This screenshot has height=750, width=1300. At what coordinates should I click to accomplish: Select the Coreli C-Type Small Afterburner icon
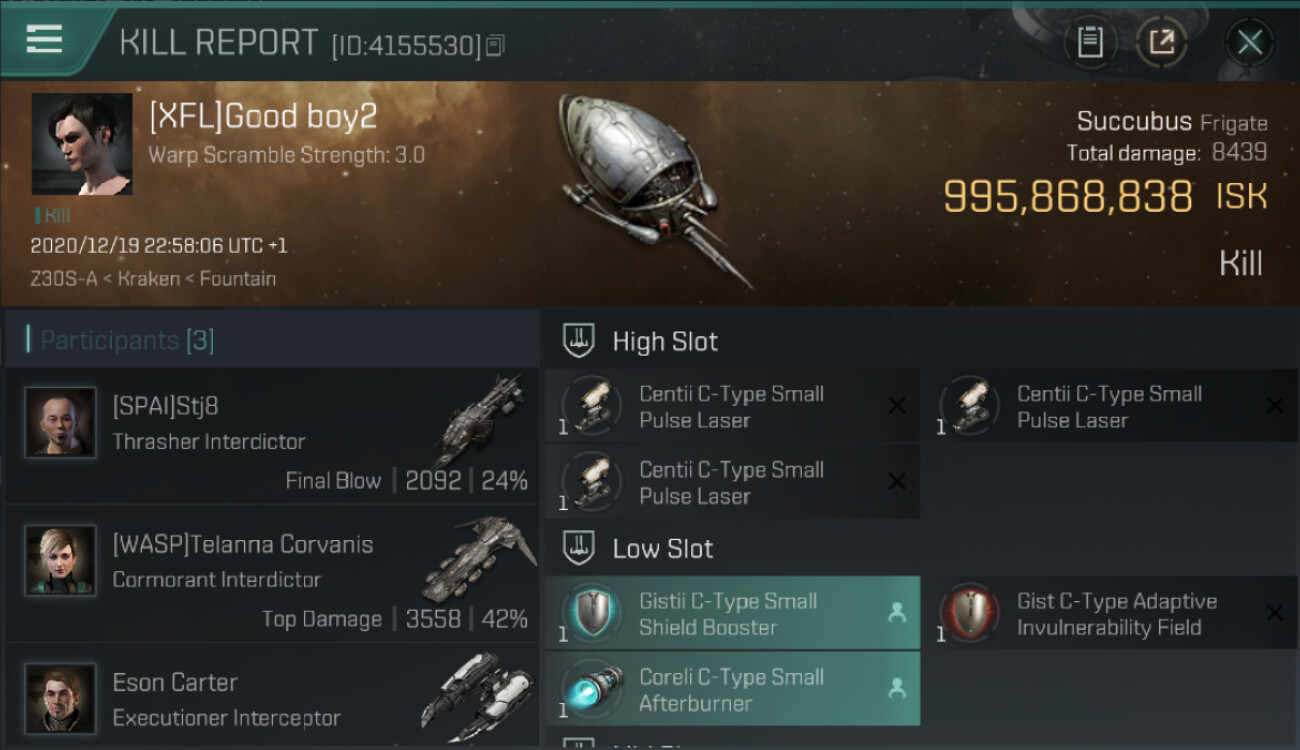coord(591,689)
